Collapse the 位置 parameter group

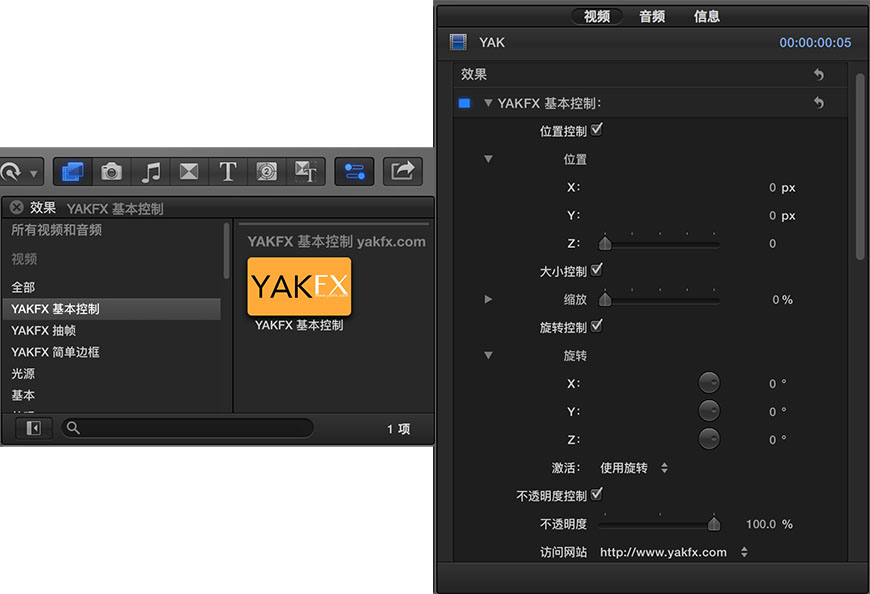tap(488, 159)
